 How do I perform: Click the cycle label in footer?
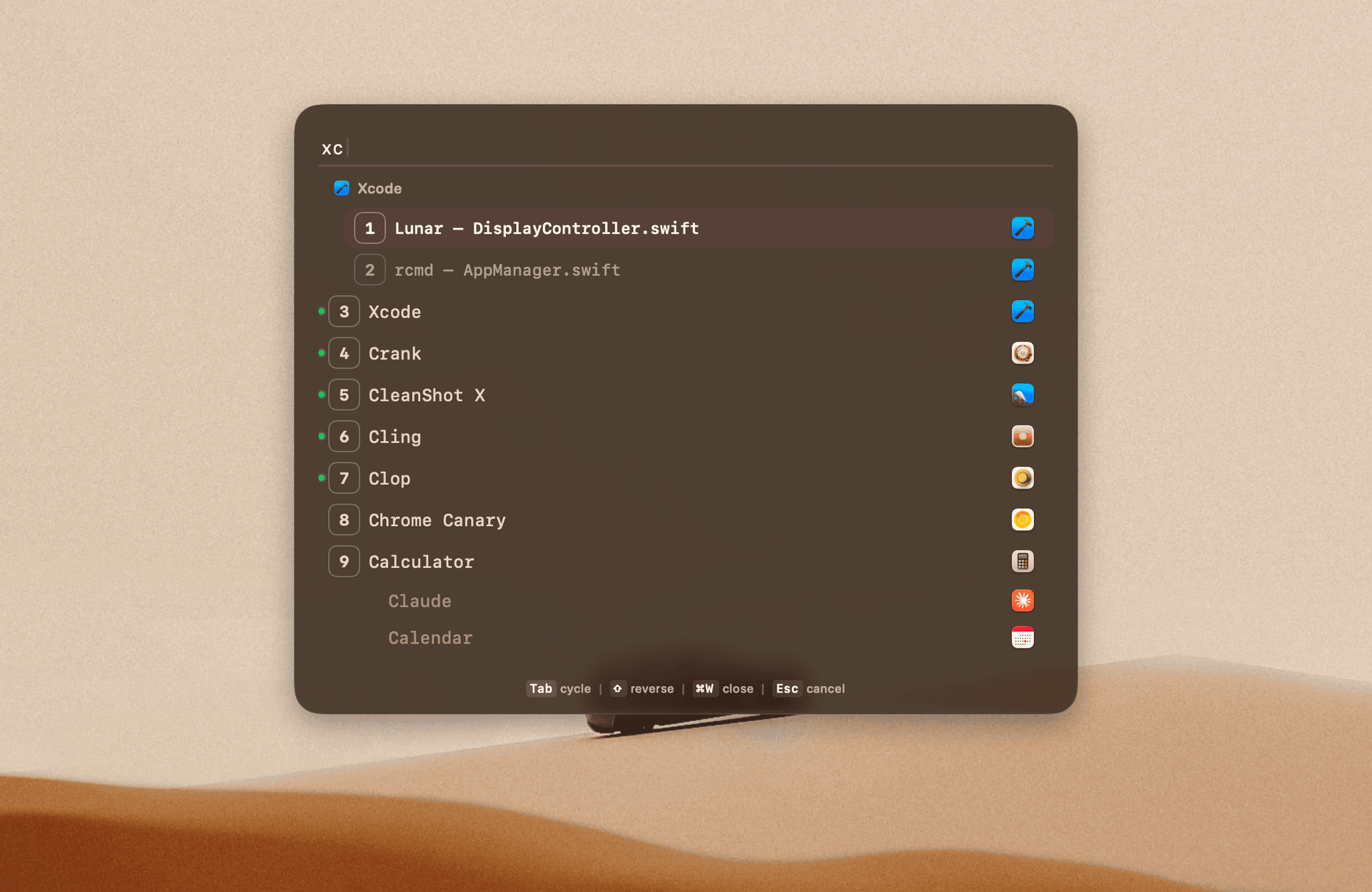575,689
